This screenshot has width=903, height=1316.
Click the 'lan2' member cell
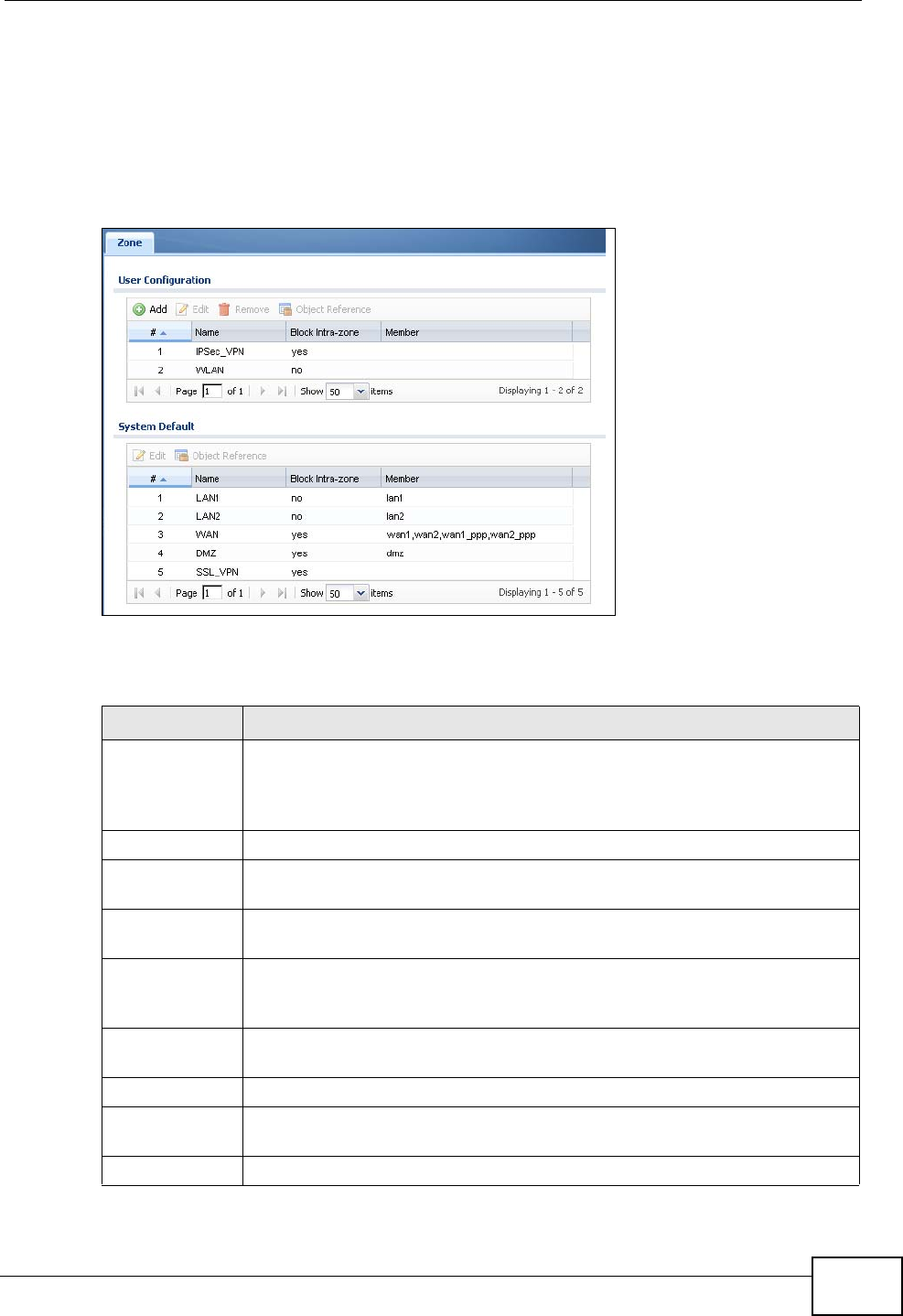(x=394, y=516)
